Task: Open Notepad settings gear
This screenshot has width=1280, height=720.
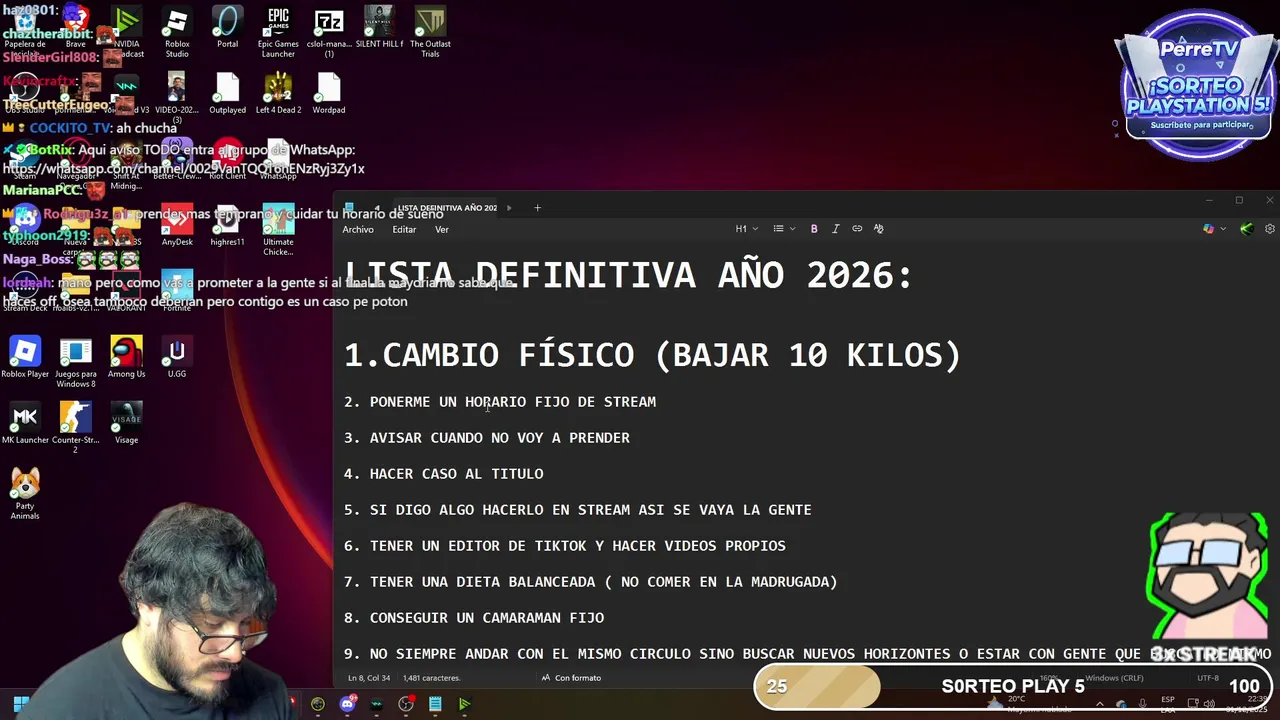Action: pyautogui.click(x=1270, y=229)
